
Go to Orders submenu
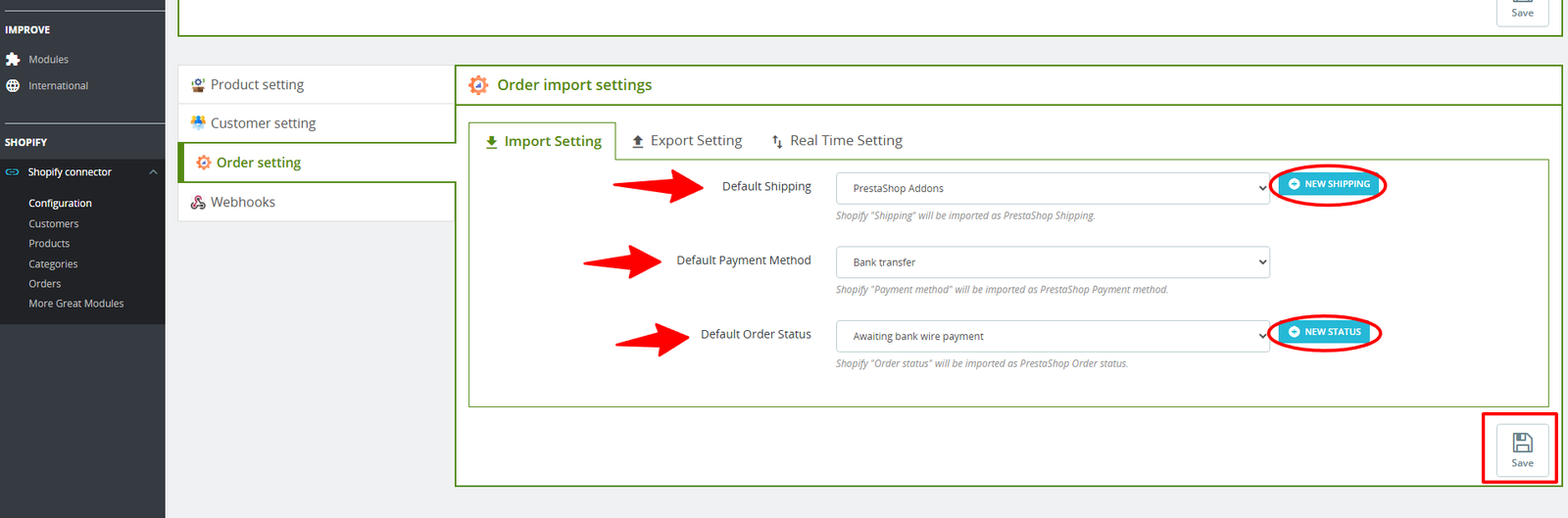[45, 284]
